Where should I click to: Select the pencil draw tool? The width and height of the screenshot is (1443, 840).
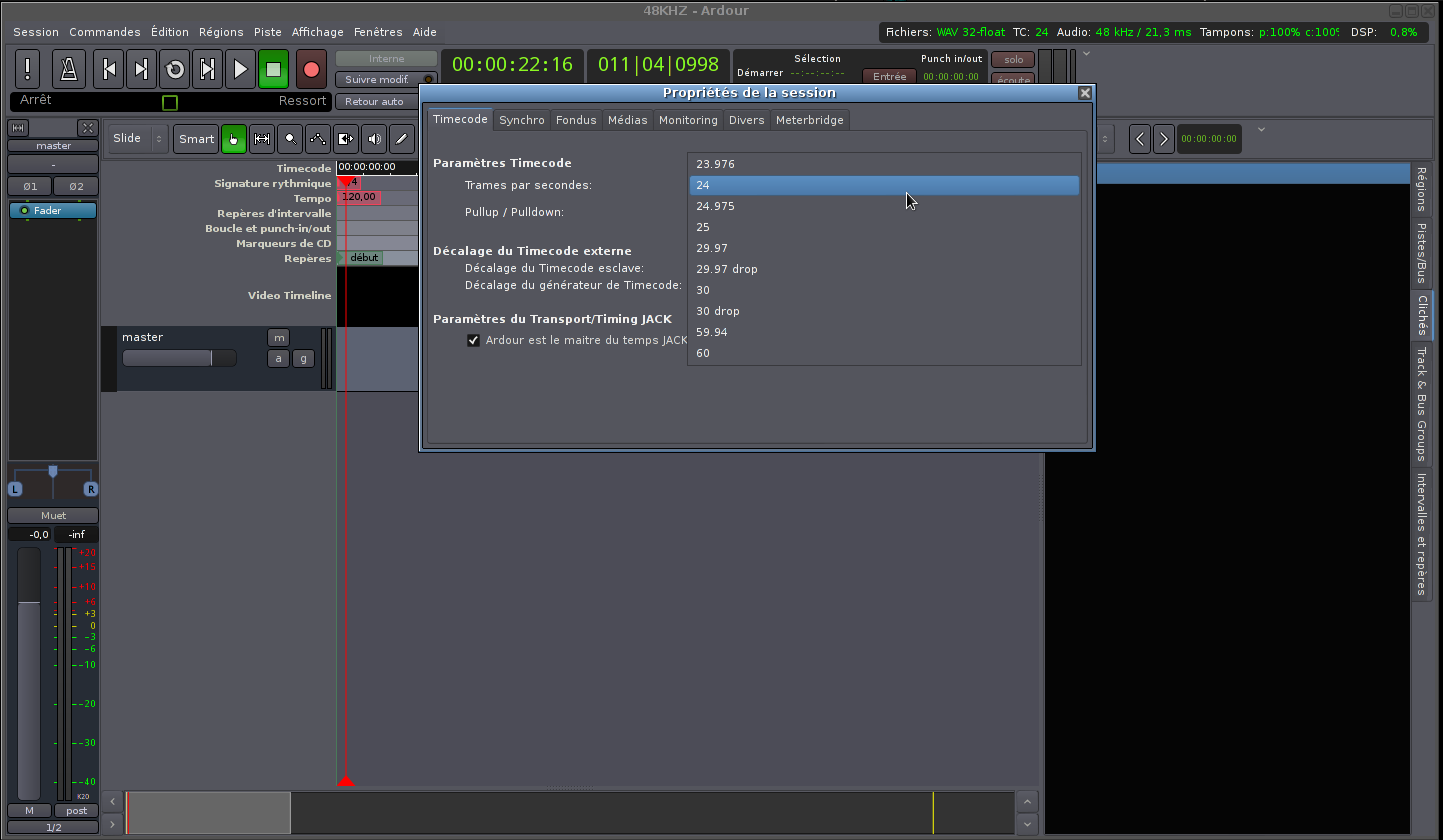click(x=402, y=139)
